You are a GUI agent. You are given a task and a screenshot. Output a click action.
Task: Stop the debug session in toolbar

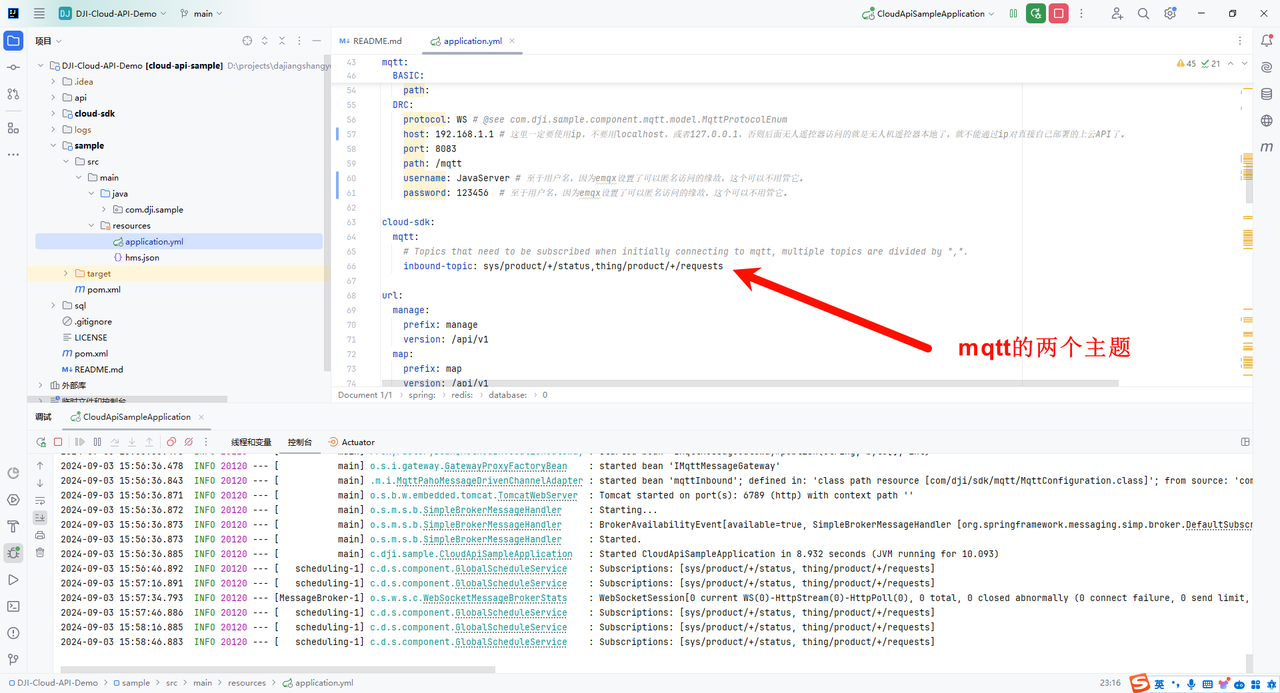click(x=58, y=442)
